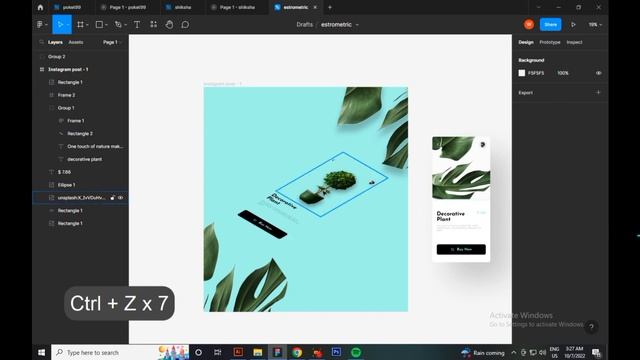Click the taskbar search box
Image resolution: width=640 pixels, height=360 pixels.
click(x=120, y=352)
